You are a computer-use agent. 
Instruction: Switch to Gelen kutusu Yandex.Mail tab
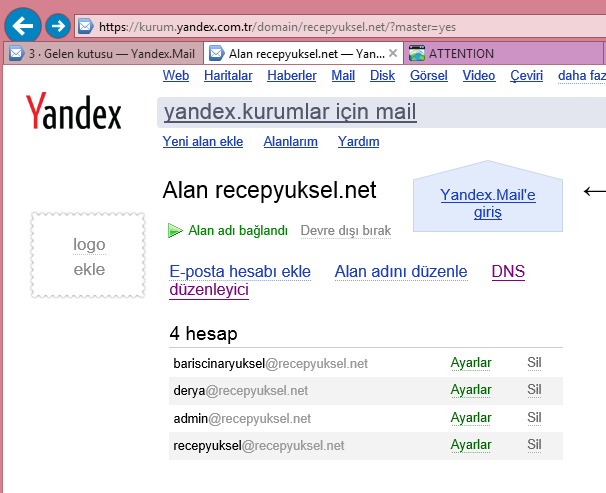click(x=104, y=53)
